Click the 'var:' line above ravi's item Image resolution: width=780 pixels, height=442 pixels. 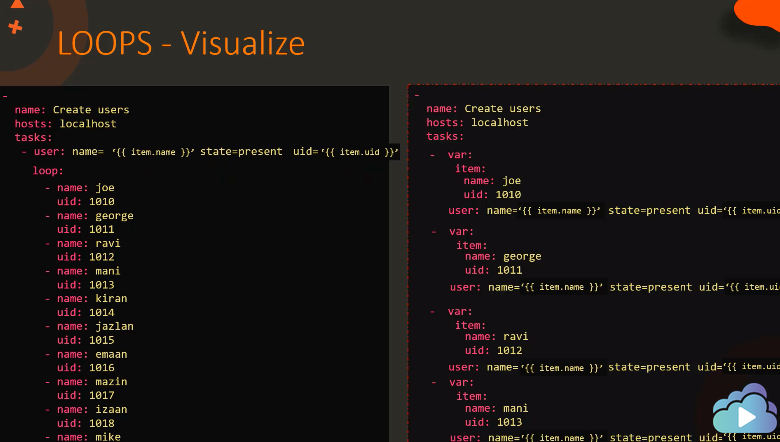click(460, 312)
